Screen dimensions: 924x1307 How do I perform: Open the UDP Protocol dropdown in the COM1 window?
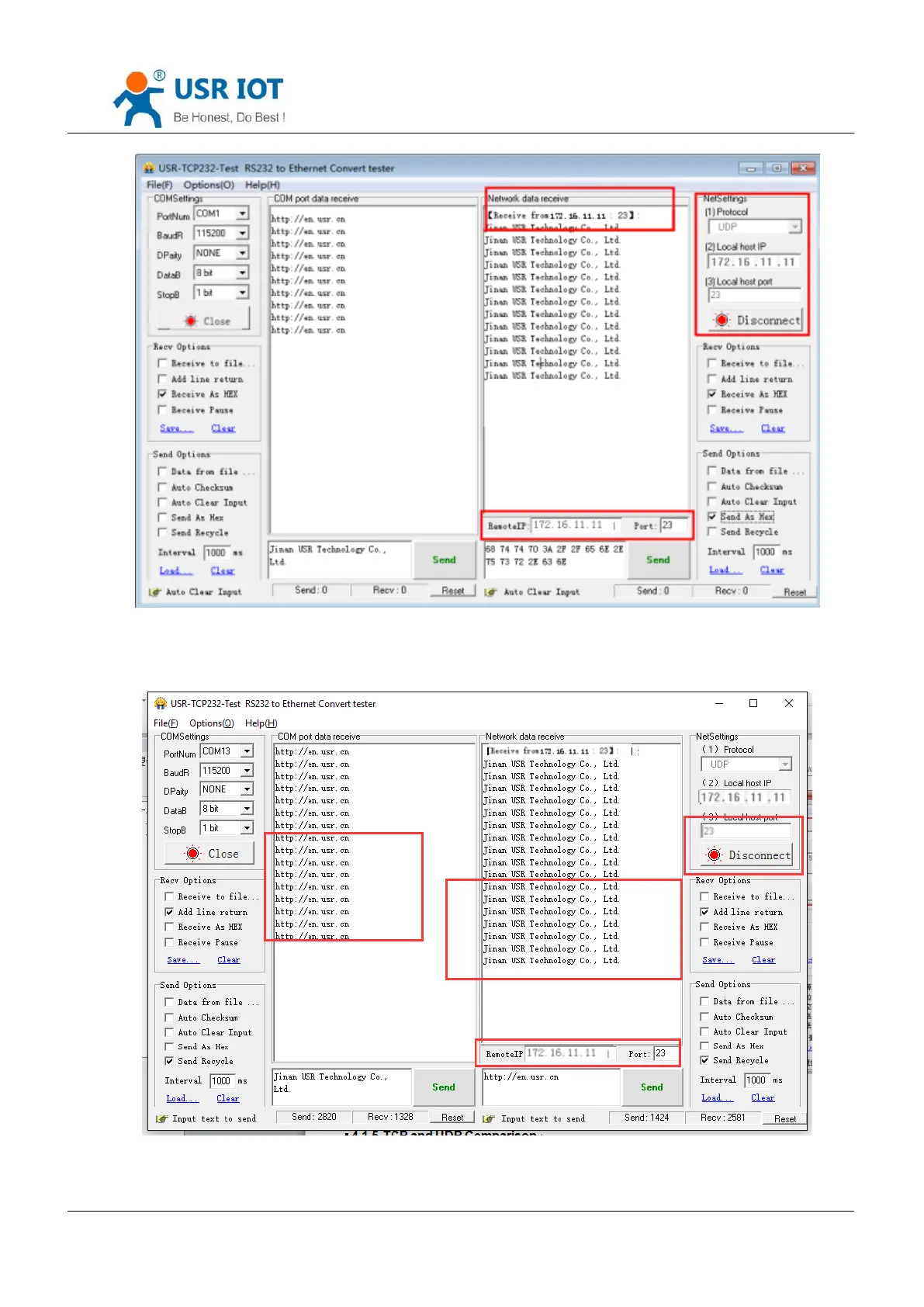794,227
